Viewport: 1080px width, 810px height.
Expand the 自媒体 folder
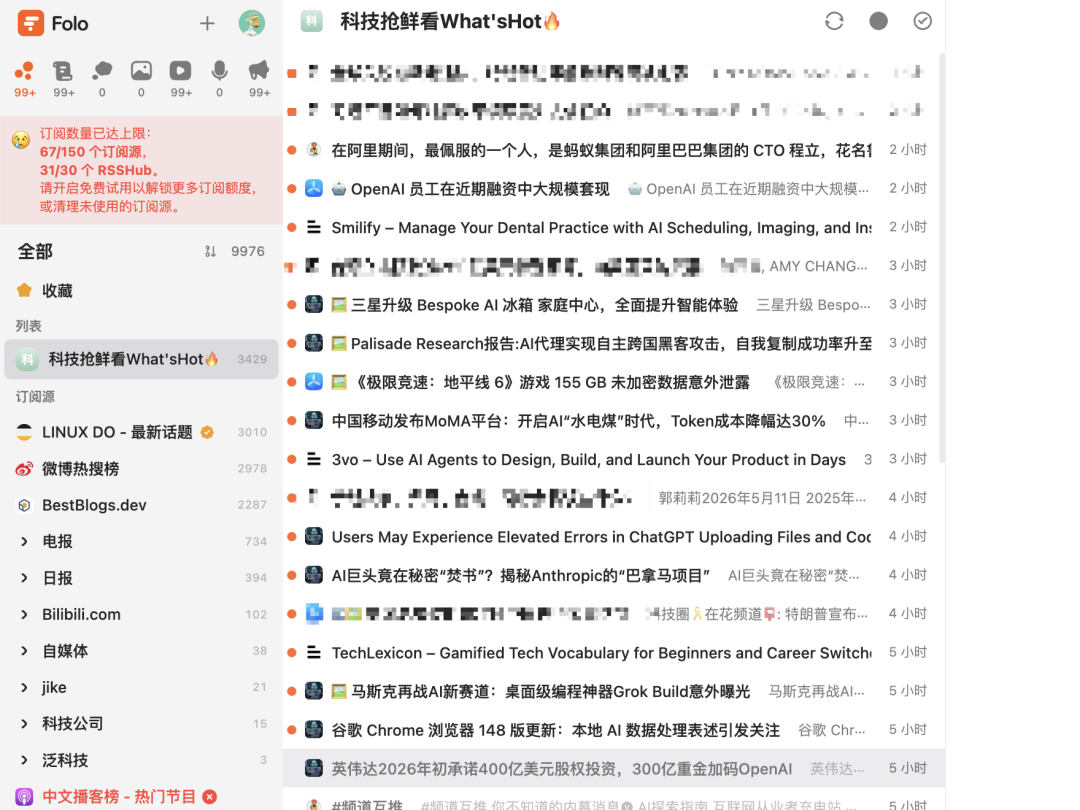(24, 651)
